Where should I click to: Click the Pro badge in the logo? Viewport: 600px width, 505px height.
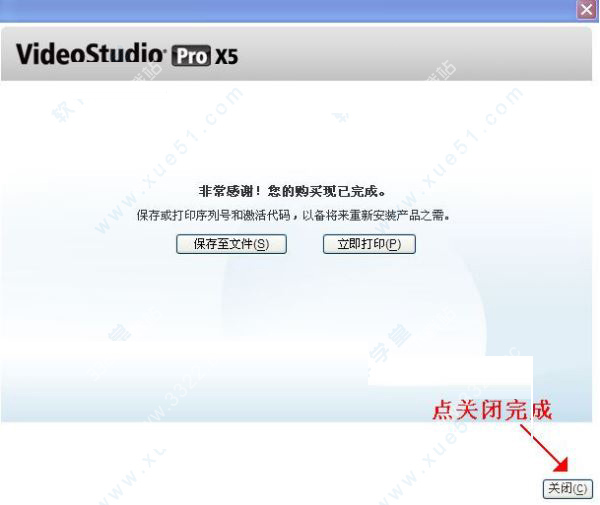(x=191, y=56)
